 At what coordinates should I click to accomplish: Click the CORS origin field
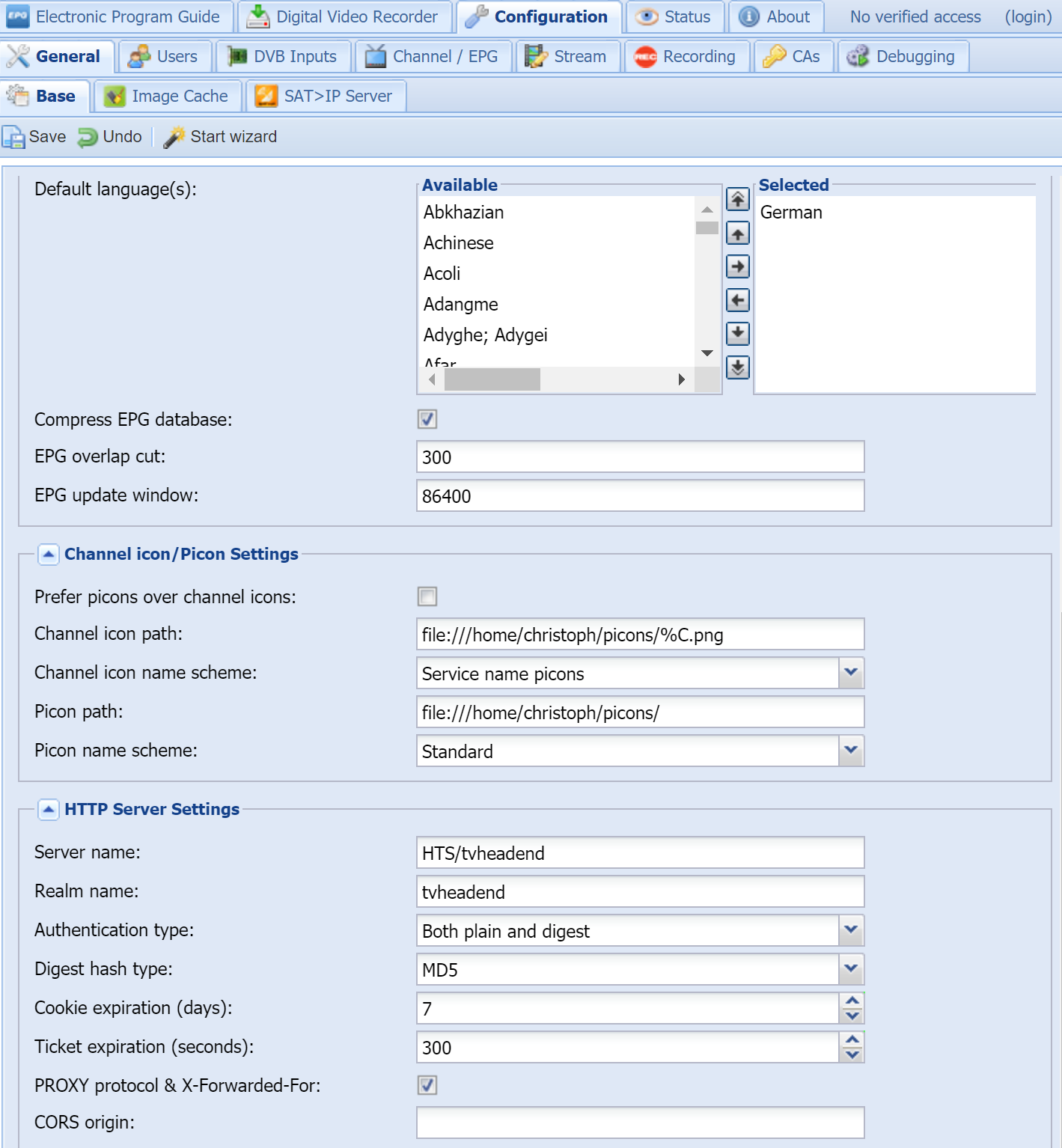[641, 1123]
